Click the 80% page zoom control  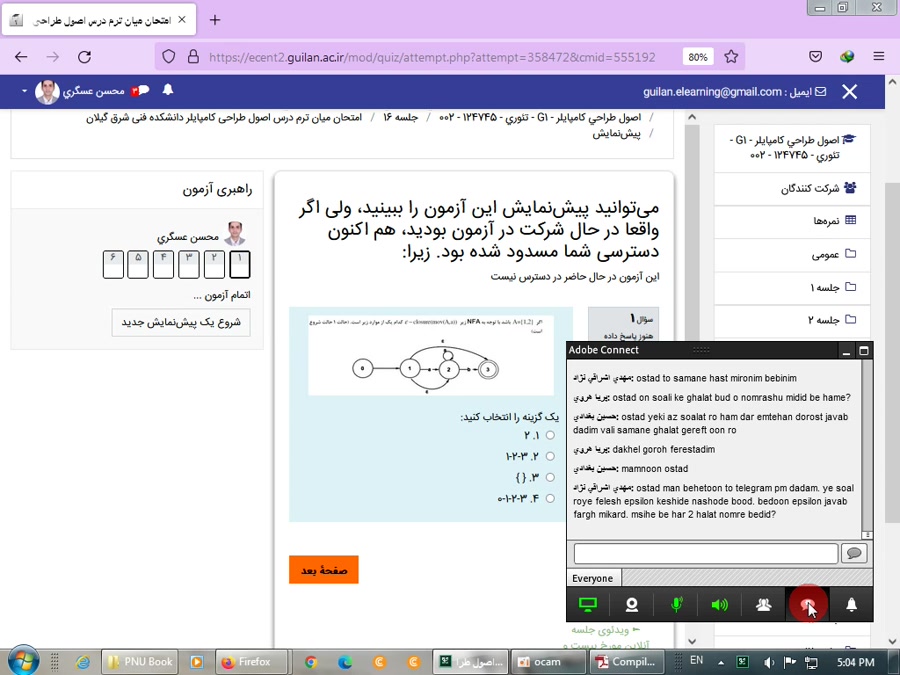[x=697, y=57]
